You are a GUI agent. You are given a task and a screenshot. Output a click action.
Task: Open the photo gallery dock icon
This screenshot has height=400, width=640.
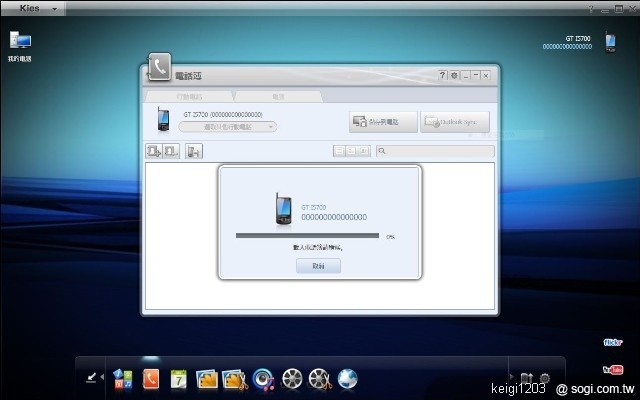(208, 379)
